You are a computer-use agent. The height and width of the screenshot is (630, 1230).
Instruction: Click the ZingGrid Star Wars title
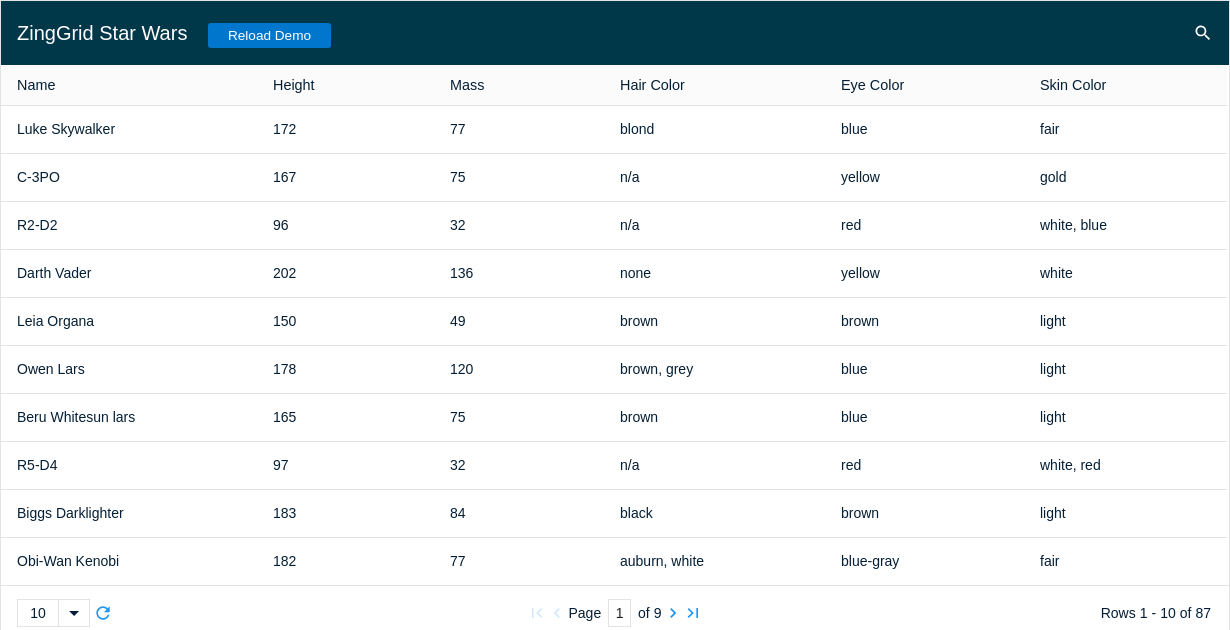tap(102, 33)
